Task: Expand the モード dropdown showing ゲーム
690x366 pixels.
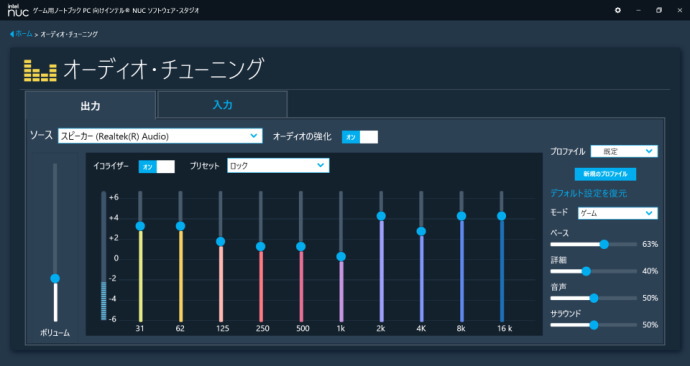Action: click(x=617, y=213)
